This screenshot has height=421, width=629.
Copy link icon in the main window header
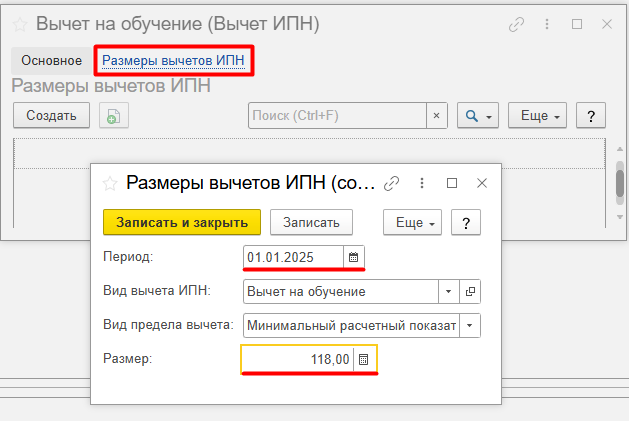pyautogui.click(x=517, y=23)
